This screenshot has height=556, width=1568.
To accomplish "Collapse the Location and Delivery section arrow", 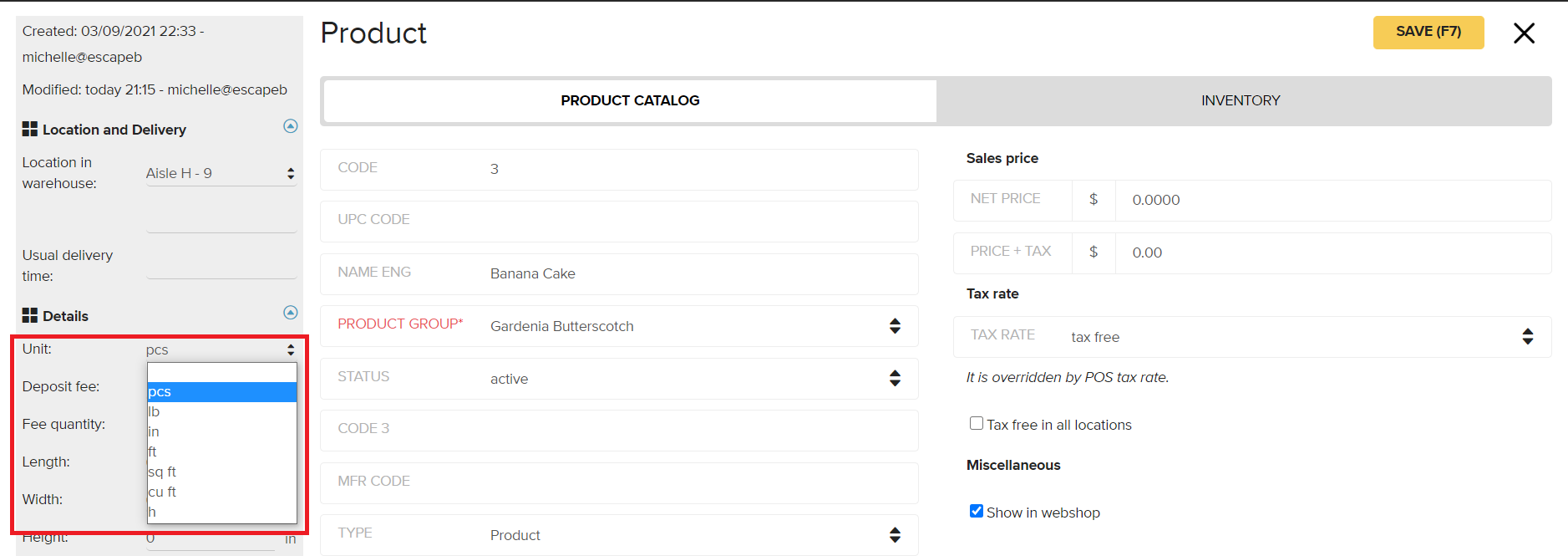I will 291,126.
